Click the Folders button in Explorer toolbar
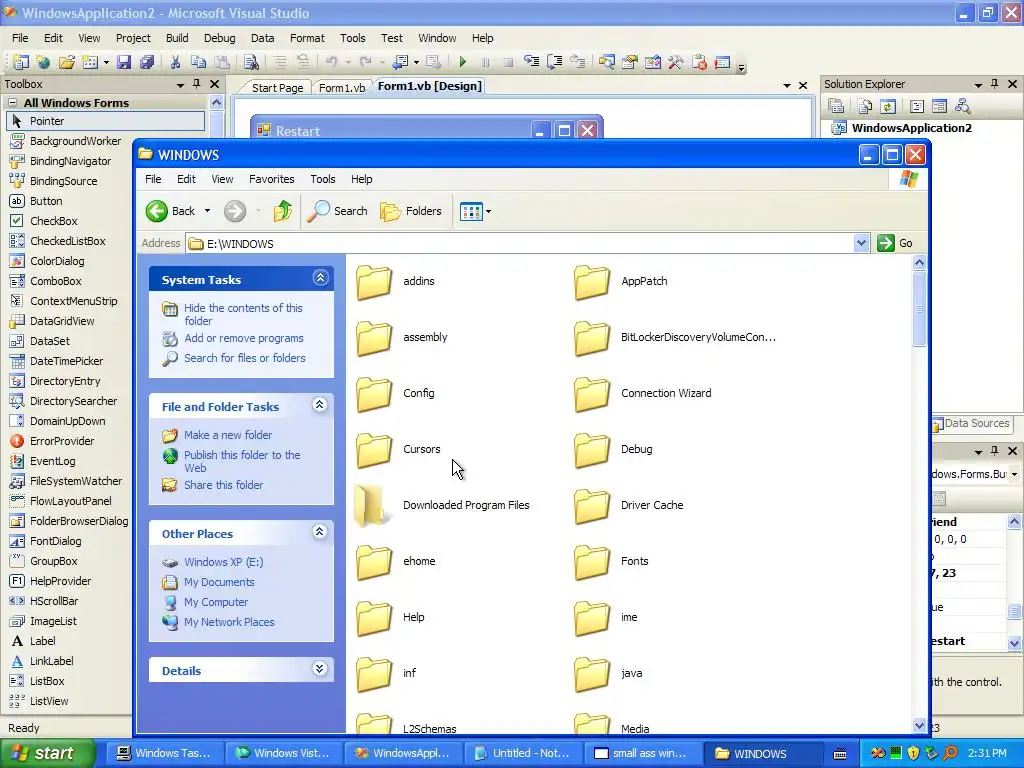 tap(411, 211)
